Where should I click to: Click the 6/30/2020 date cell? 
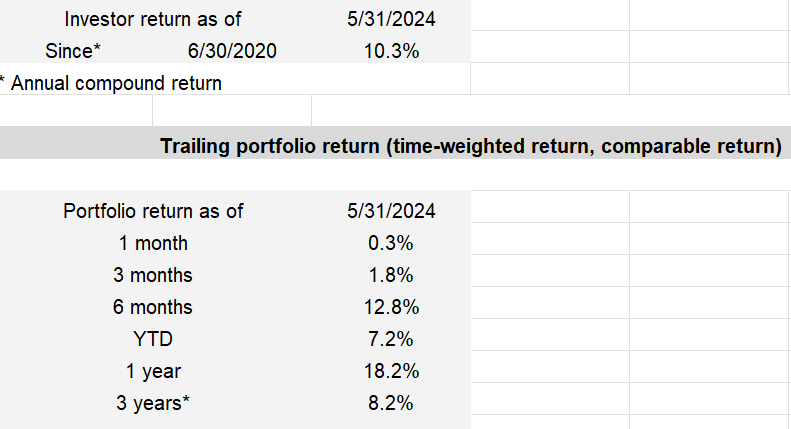tap(232, 50)
